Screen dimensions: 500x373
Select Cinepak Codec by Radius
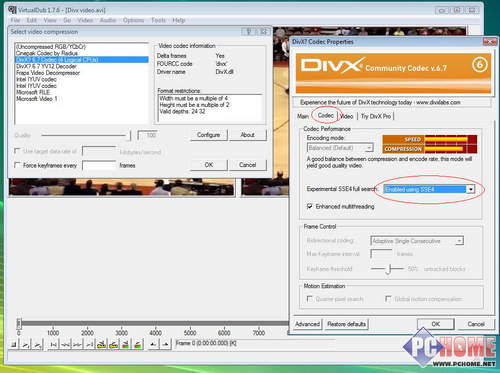tap(82, 53)
